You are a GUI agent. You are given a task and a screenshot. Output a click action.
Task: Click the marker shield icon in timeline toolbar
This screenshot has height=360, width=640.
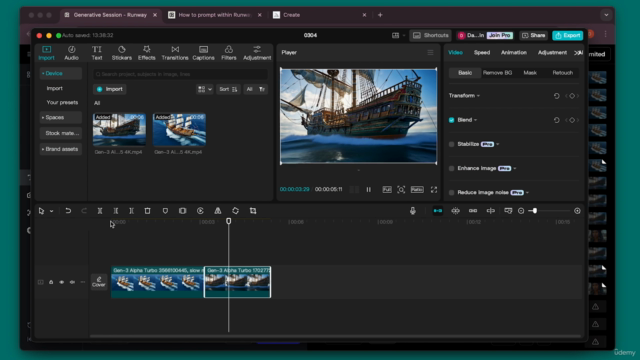[165, 211]
